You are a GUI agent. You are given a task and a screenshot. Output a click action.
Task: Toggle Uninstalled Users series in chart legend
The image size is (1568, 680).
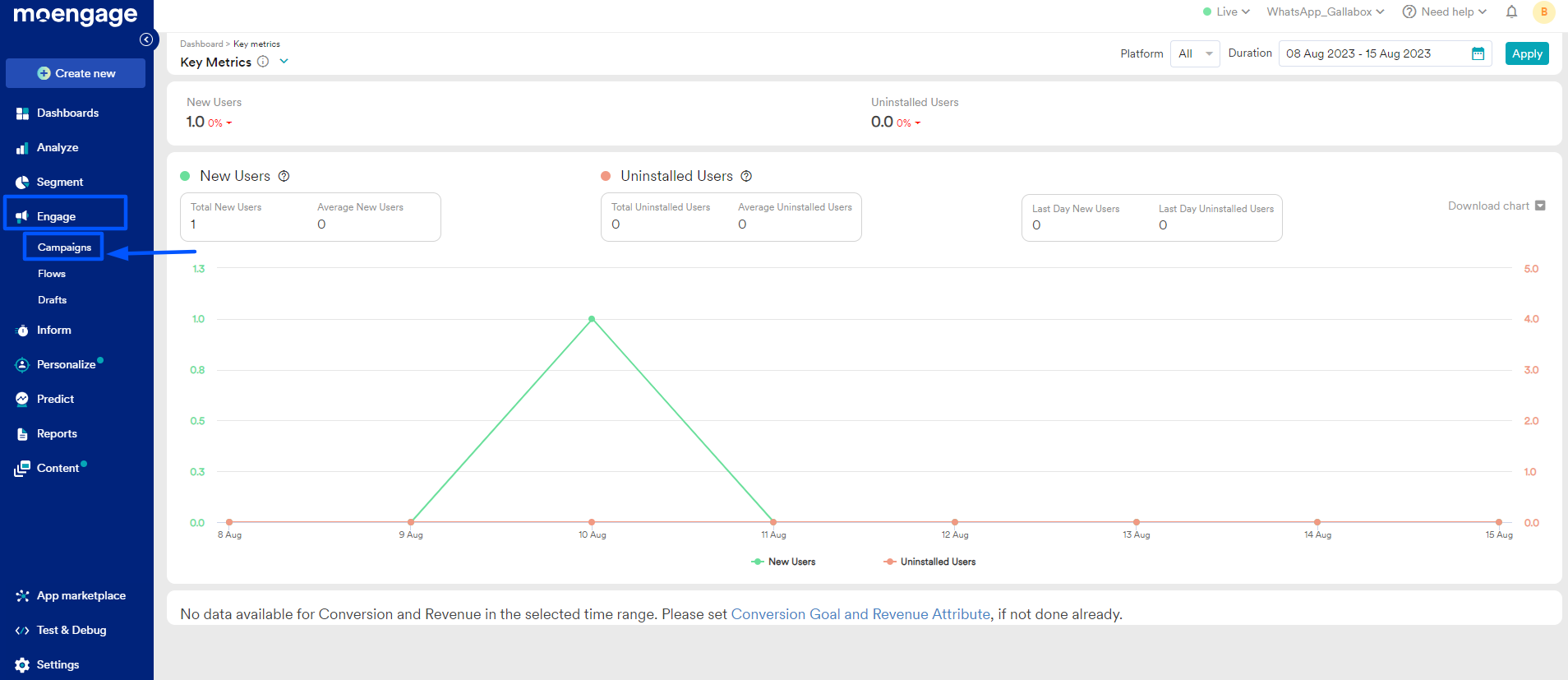(x=929, y=562)
